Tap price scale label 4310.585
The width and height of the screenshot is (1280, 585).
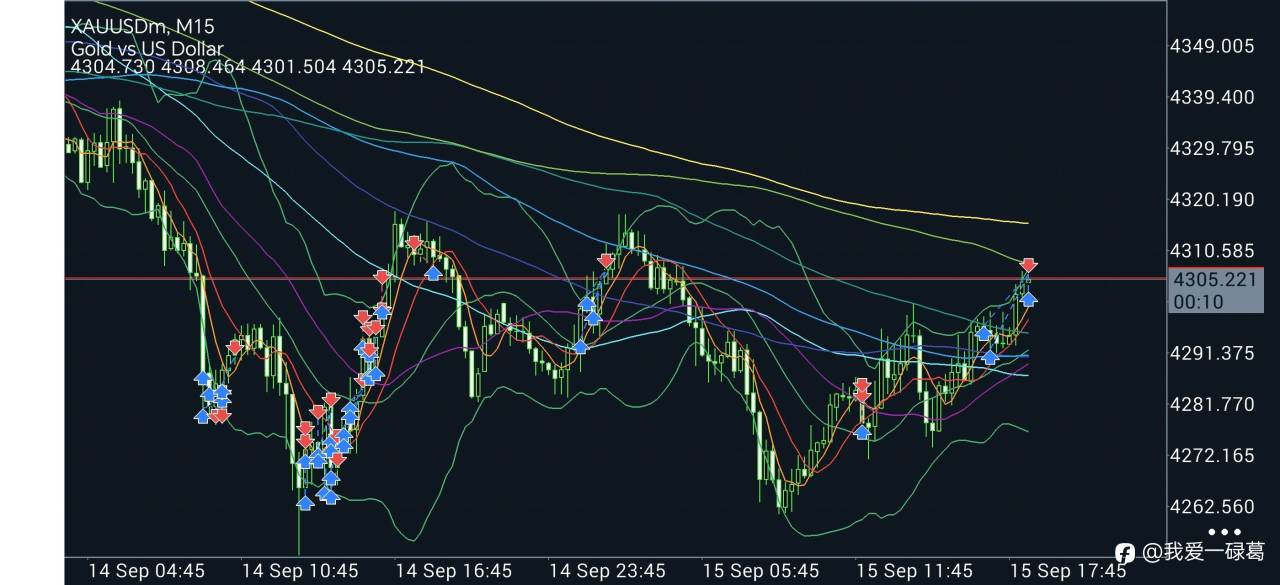1212,250
